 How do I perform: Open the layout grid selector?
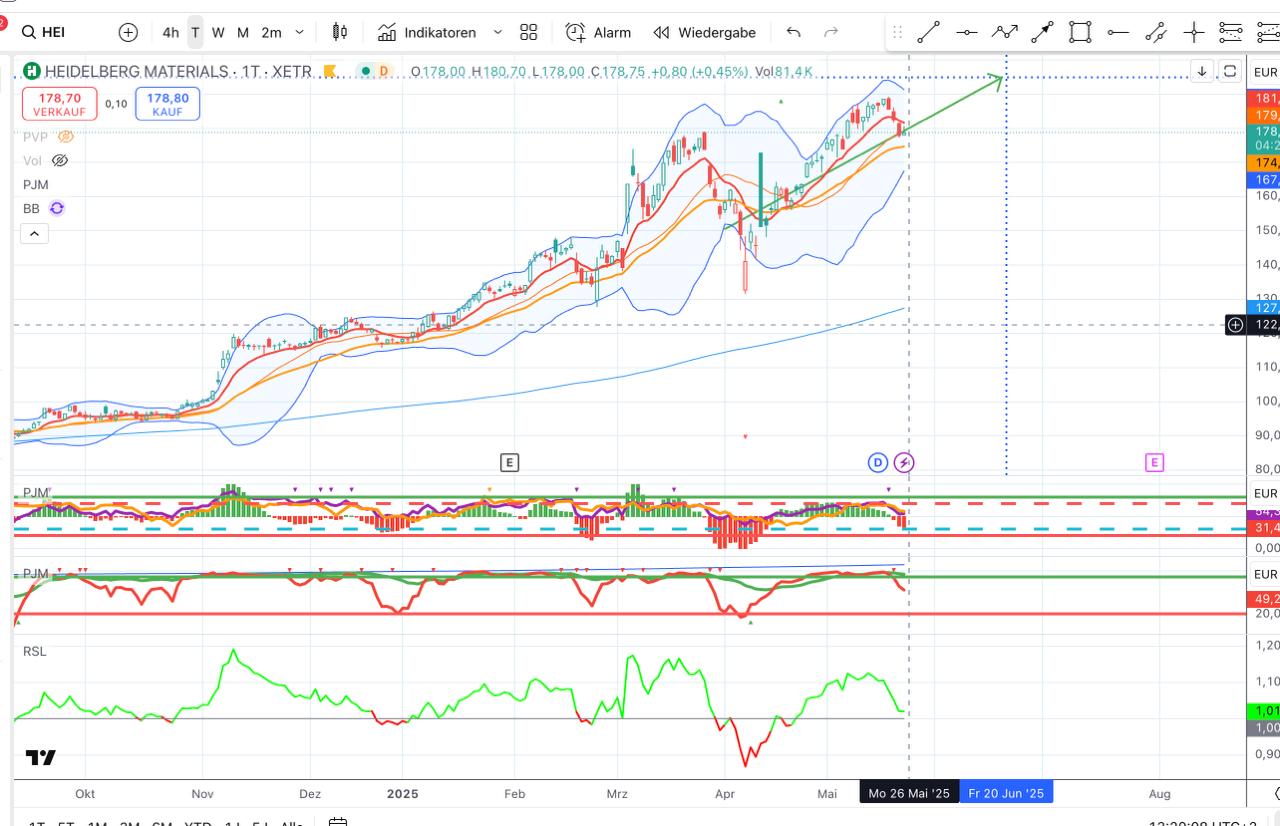pyautogui.click(x=529, y=32)
